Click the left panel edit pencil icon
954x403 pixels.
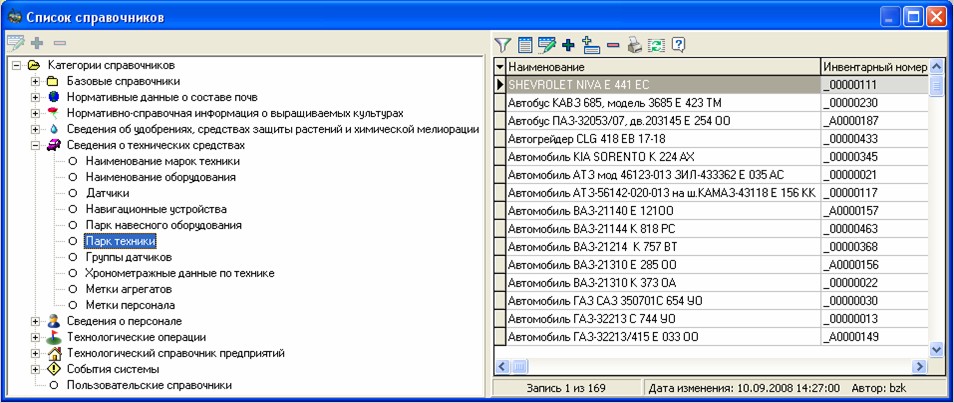coord(15,43)
